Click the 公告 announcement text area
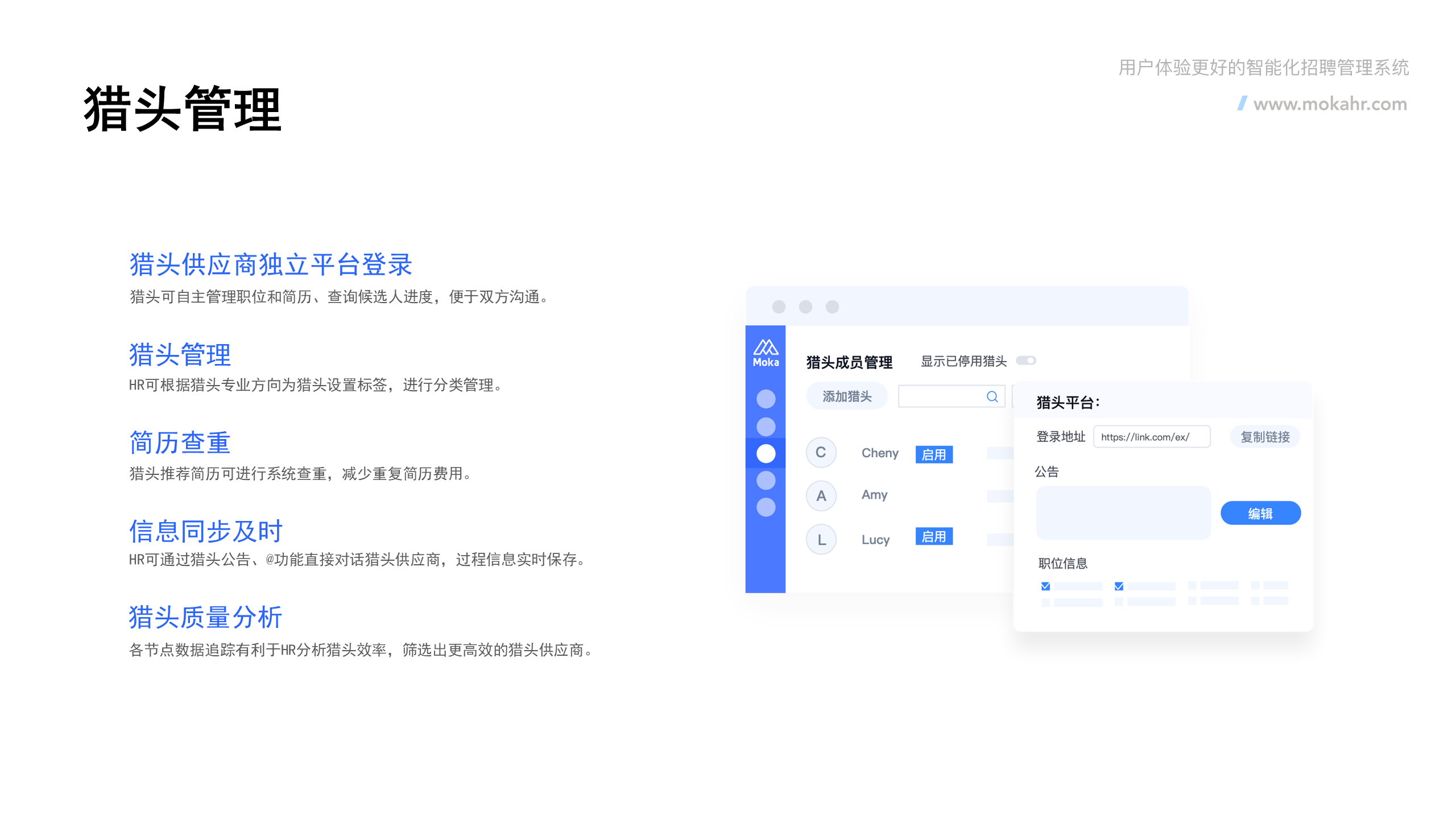Screen dimensions: 1456x819 (x=1123, y=512)
